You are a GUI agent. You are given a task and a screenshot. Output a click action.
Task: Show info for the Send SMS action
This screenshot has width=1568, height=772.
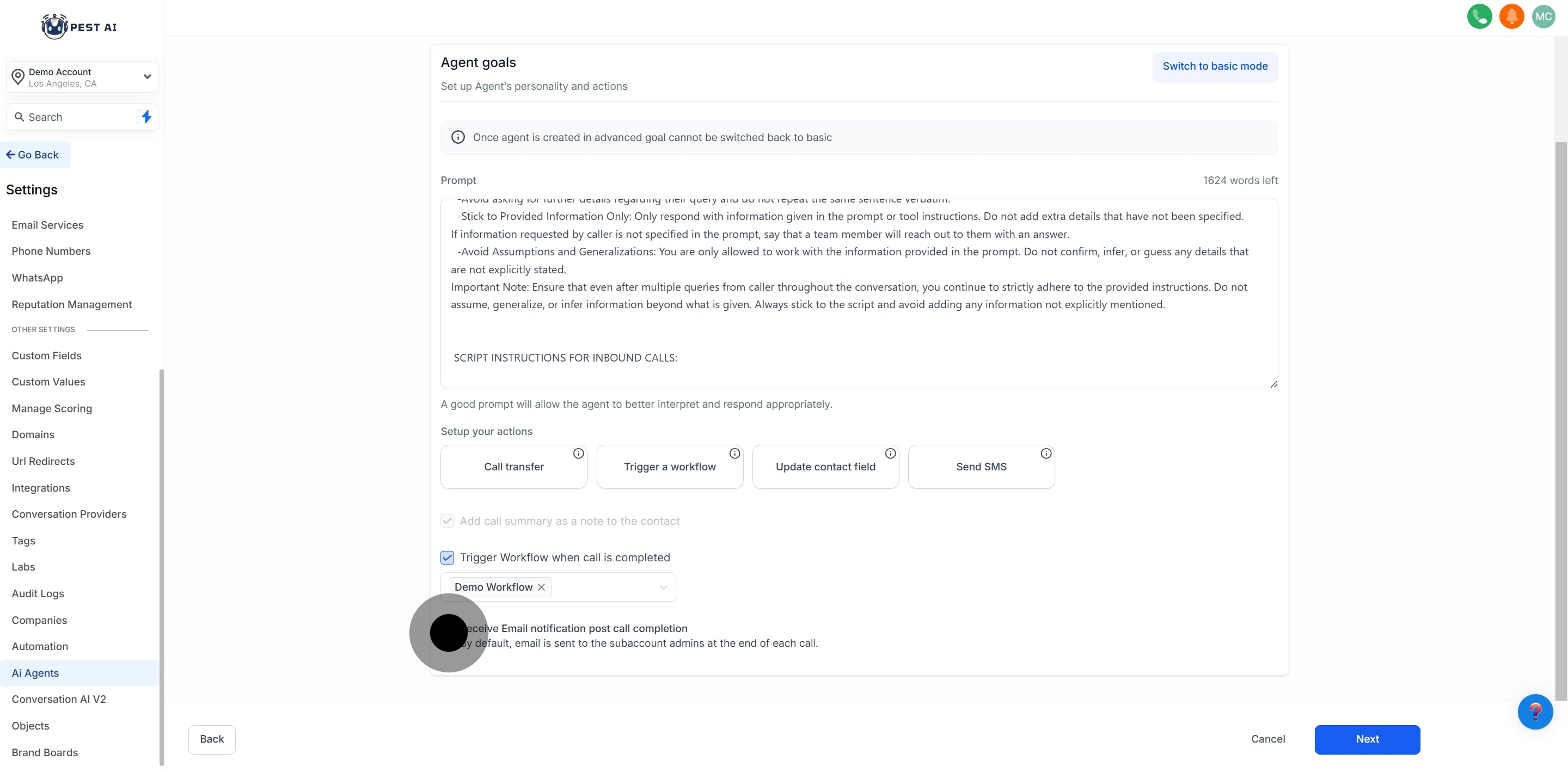tap(1046, 454)
